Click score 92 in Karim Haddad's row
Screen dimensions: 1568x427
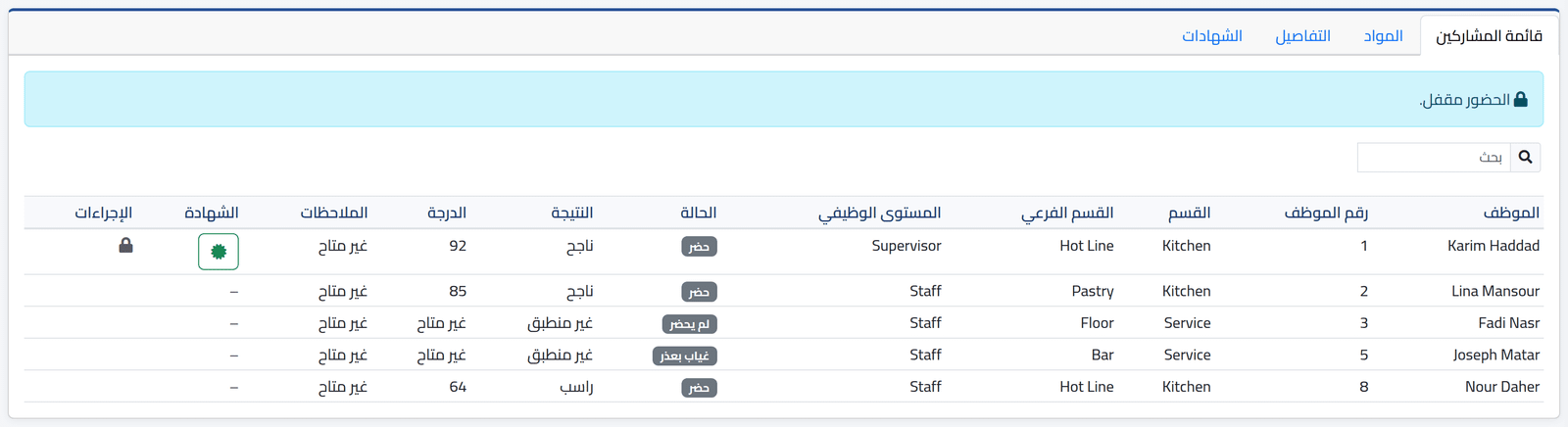[x=458, y=246]
